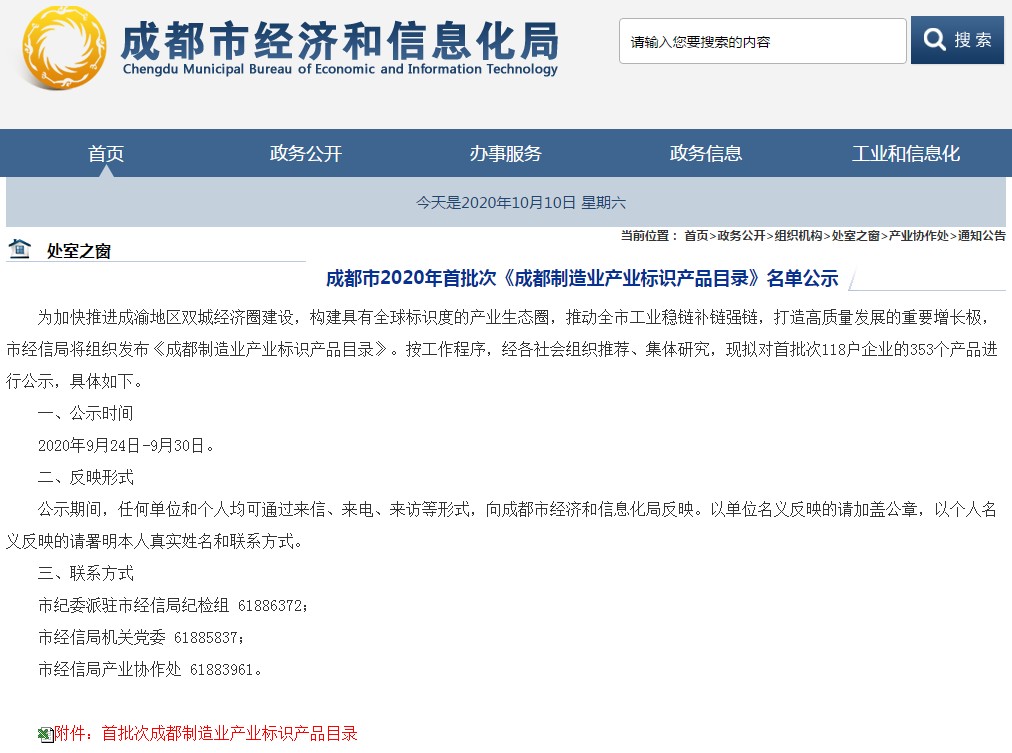Viewport: 1012px width, 753px height.
Task: Click the 当前位置 label
Action: coord(649,236)
